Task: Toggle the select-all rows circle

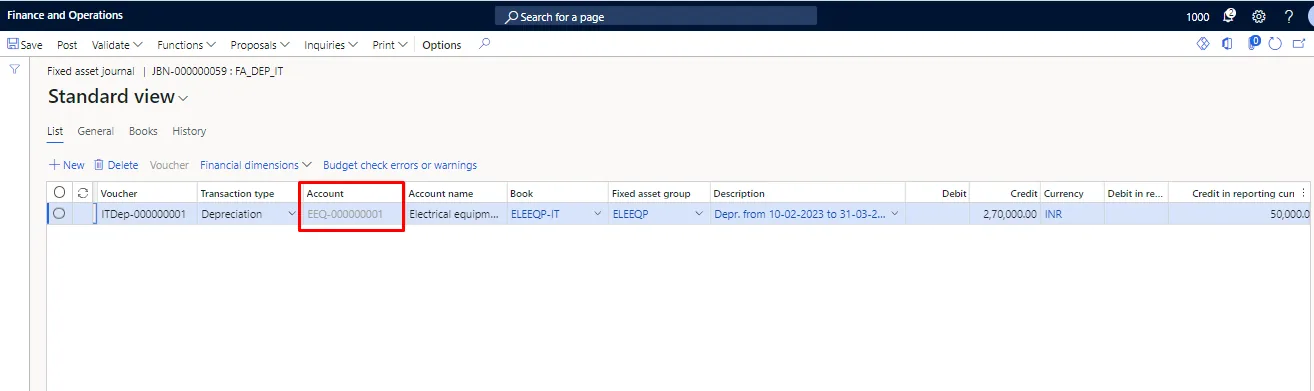Action: [x=59, y=192]
